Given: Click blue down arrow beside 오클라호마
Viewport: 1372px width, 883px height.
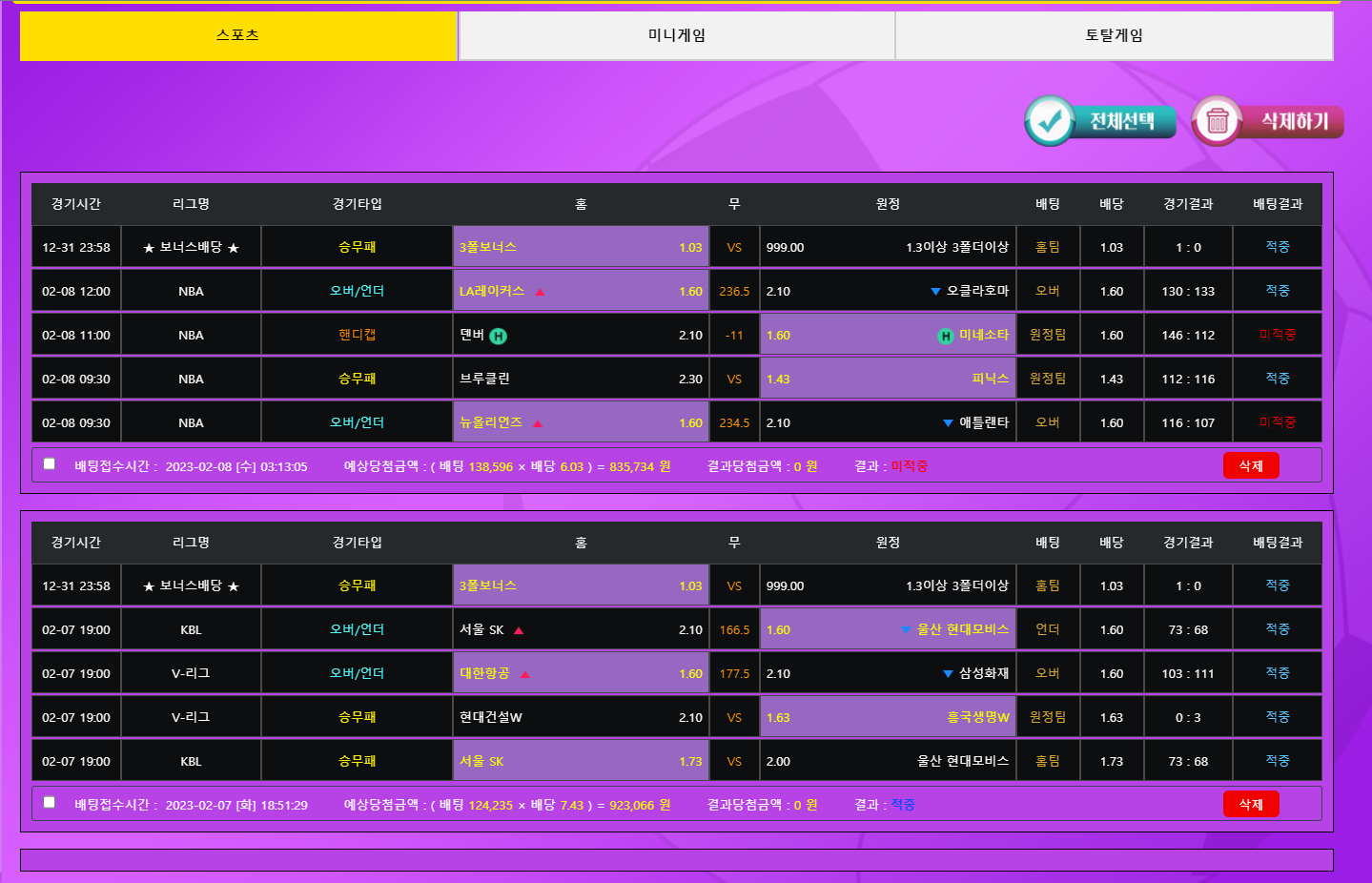Looking at the screenshot, I should pyautogui.click(x=935, y=292).
